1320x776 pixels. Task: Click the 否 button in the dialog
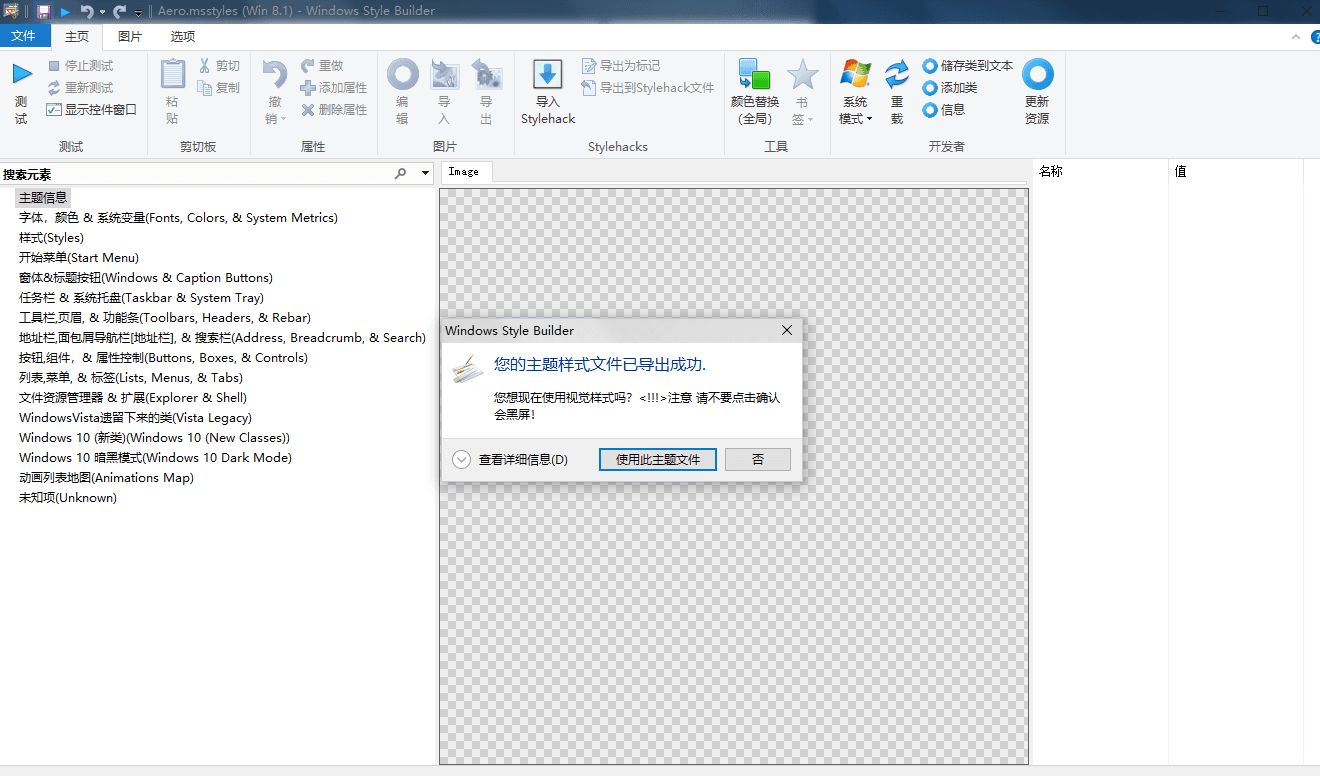[758, 460]
